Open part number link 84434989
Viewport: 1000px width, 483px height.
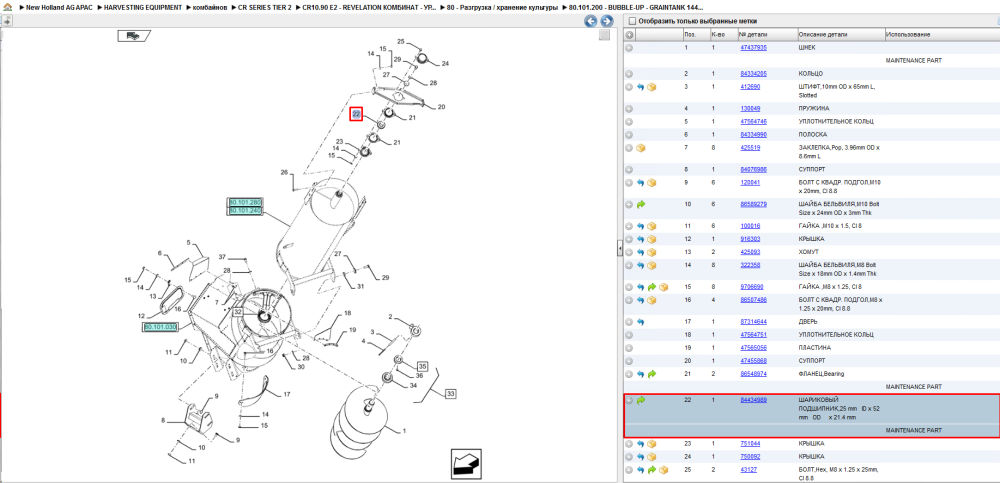[753, 400]
